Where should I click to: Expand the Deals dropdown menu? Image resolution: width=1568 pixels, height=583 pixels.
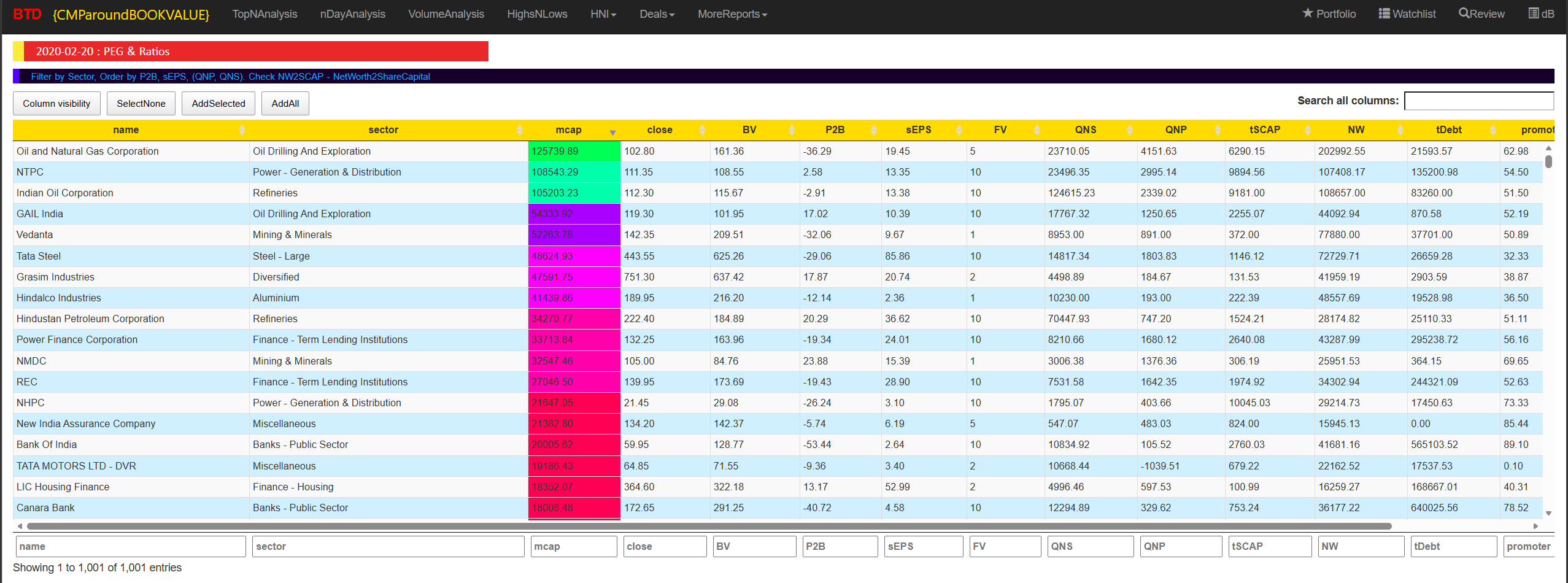657,14
